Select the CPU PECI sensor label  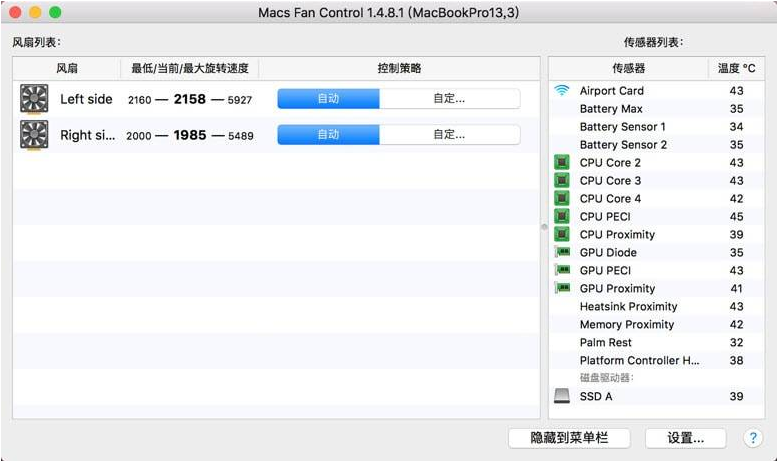605,216
